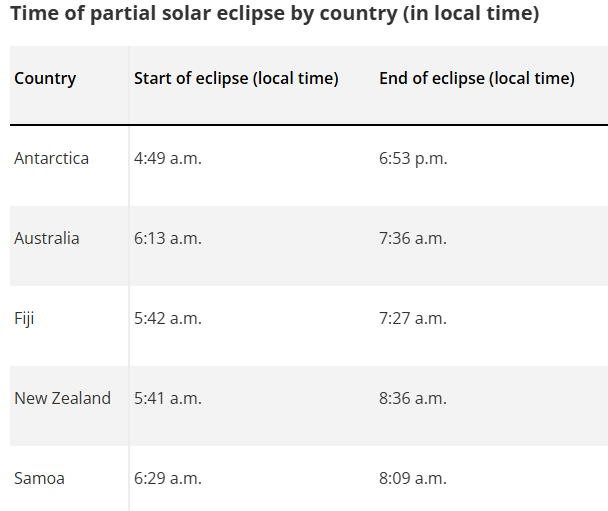Select the New Zealand country cell
This screenshot has width=608, height=511.
pyautogui.click(x=62, y=398)
